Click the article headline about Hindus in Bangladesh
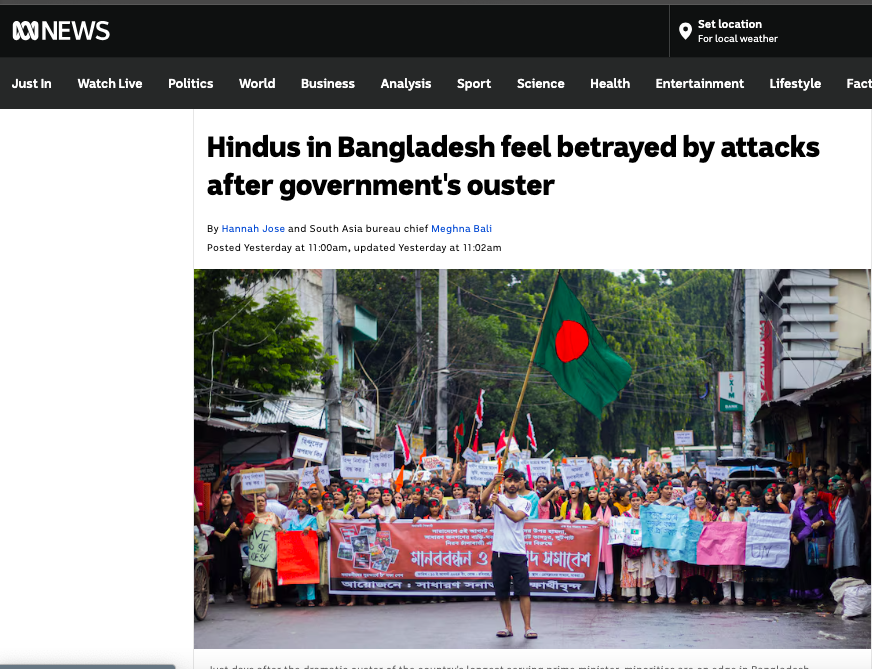 click(513, 166)
